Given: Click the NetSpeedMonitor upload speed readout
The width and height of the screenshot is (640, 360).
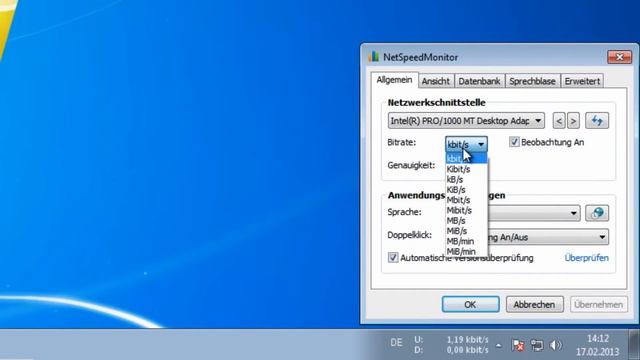Looking at the screenshot, I should [x=467, y=340].
